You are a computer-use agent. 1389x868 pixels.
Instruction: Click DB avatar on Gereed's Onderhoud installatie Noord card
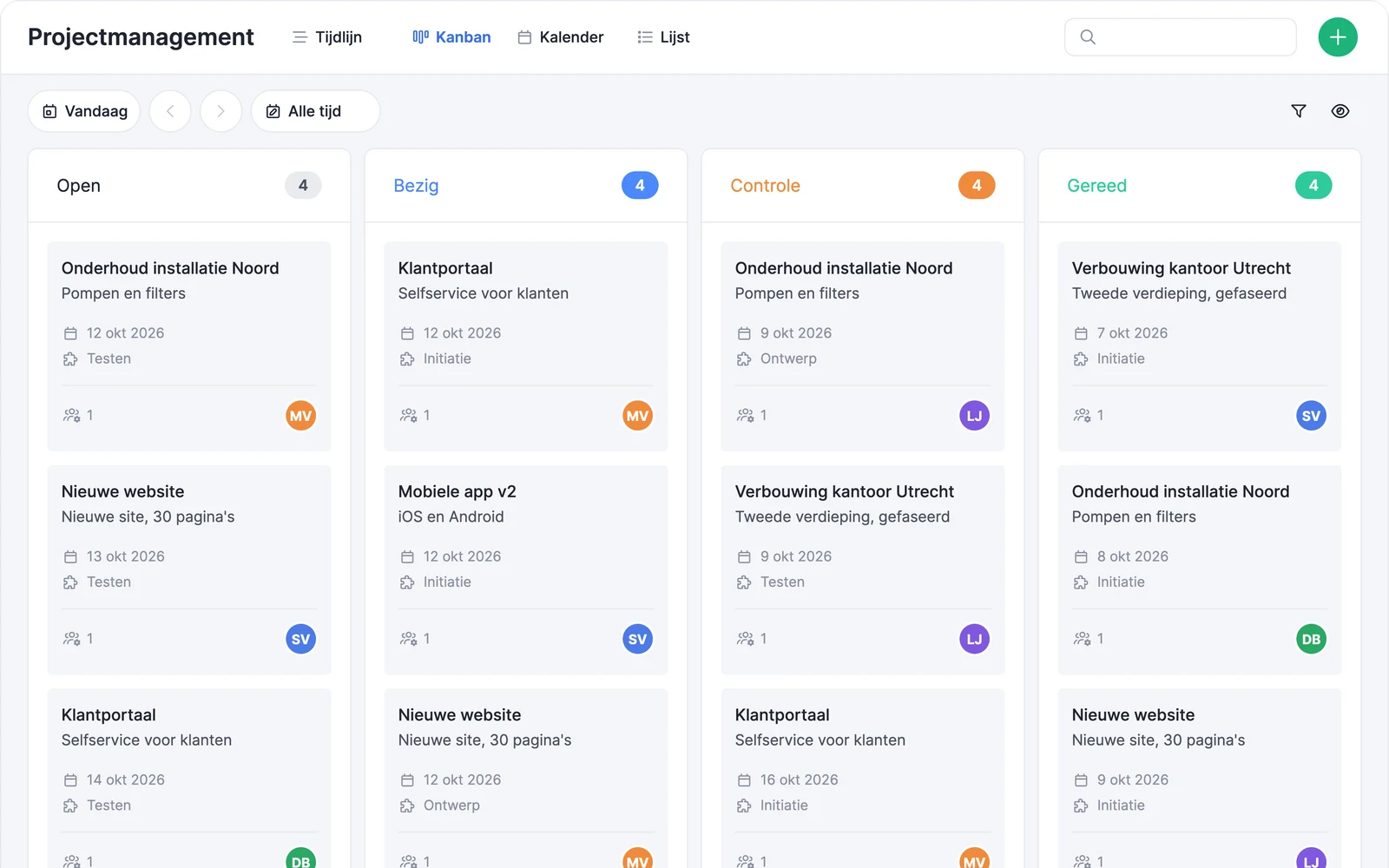(x=1311, y=640)
